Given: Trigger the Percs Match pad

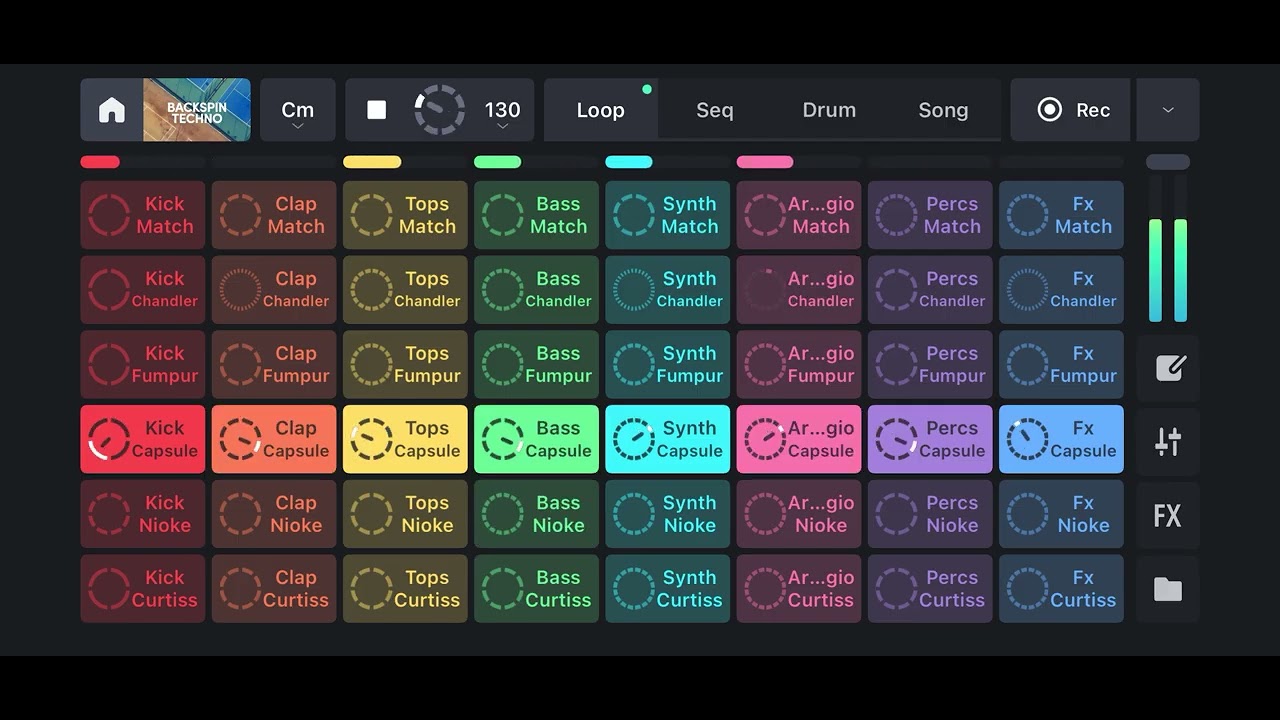Looking at the screenshot, I should point(930,215).
